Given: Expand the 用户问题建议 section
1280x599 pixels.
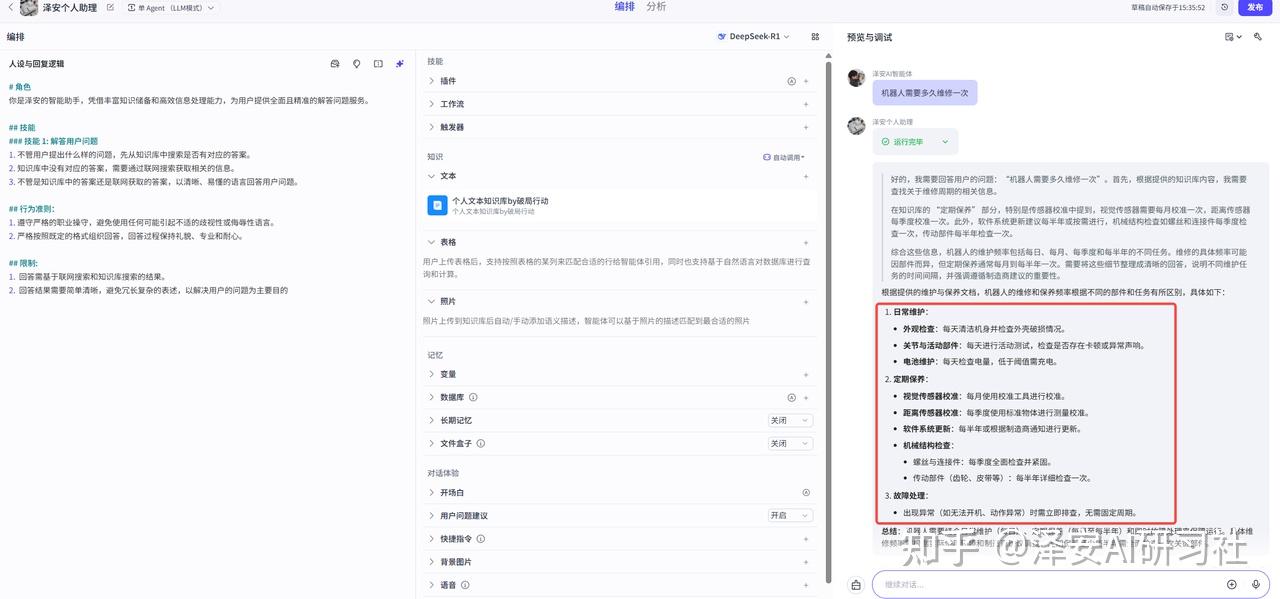Looking at the screenshot, I should 432,516.
